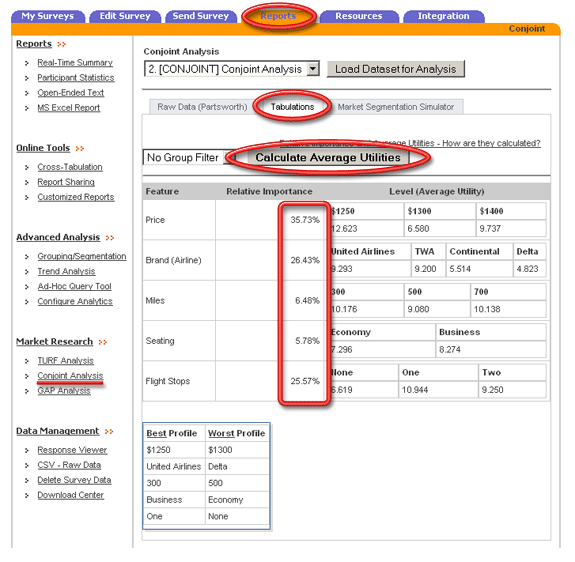
Task: Open GAP Analysis link
Action: (64, 391)
